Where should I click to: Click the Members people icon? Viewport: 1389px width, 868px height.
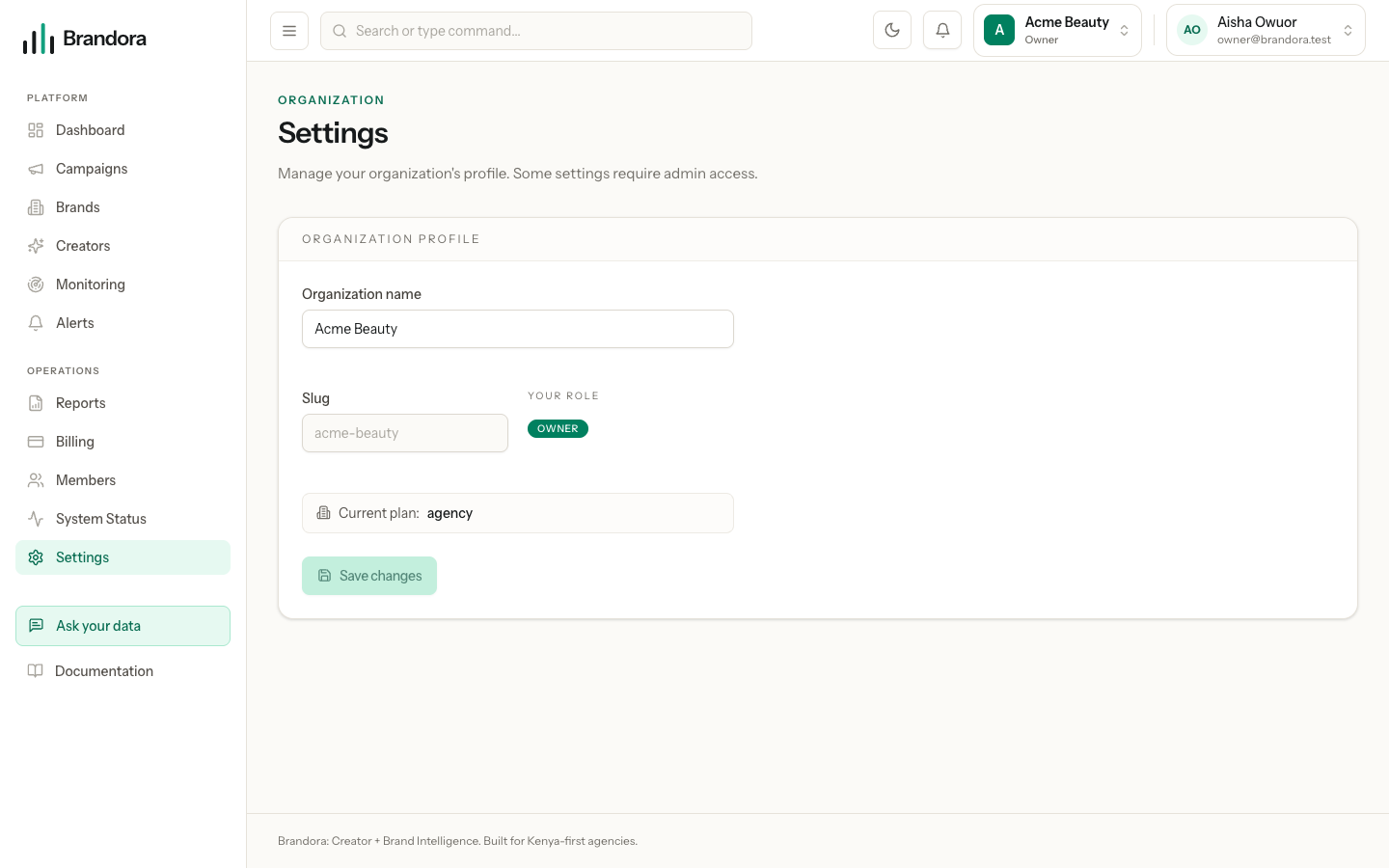click(36, 480)
